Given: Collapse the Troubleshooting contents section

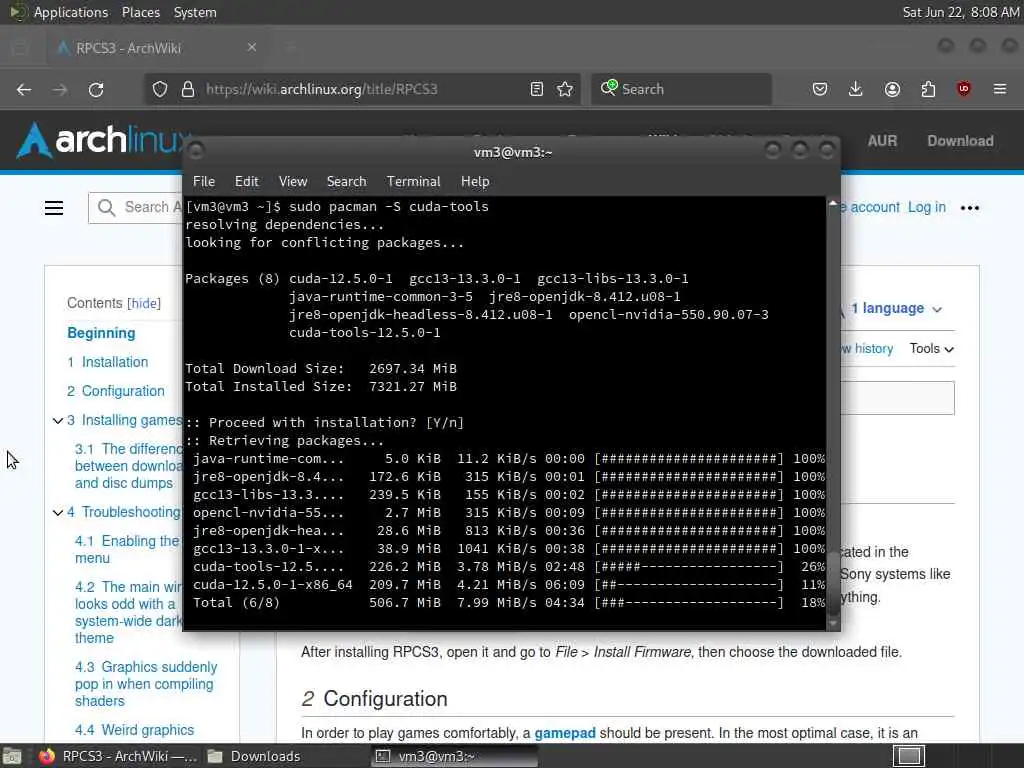Looking at the screenshot, I should pos(57,513).
